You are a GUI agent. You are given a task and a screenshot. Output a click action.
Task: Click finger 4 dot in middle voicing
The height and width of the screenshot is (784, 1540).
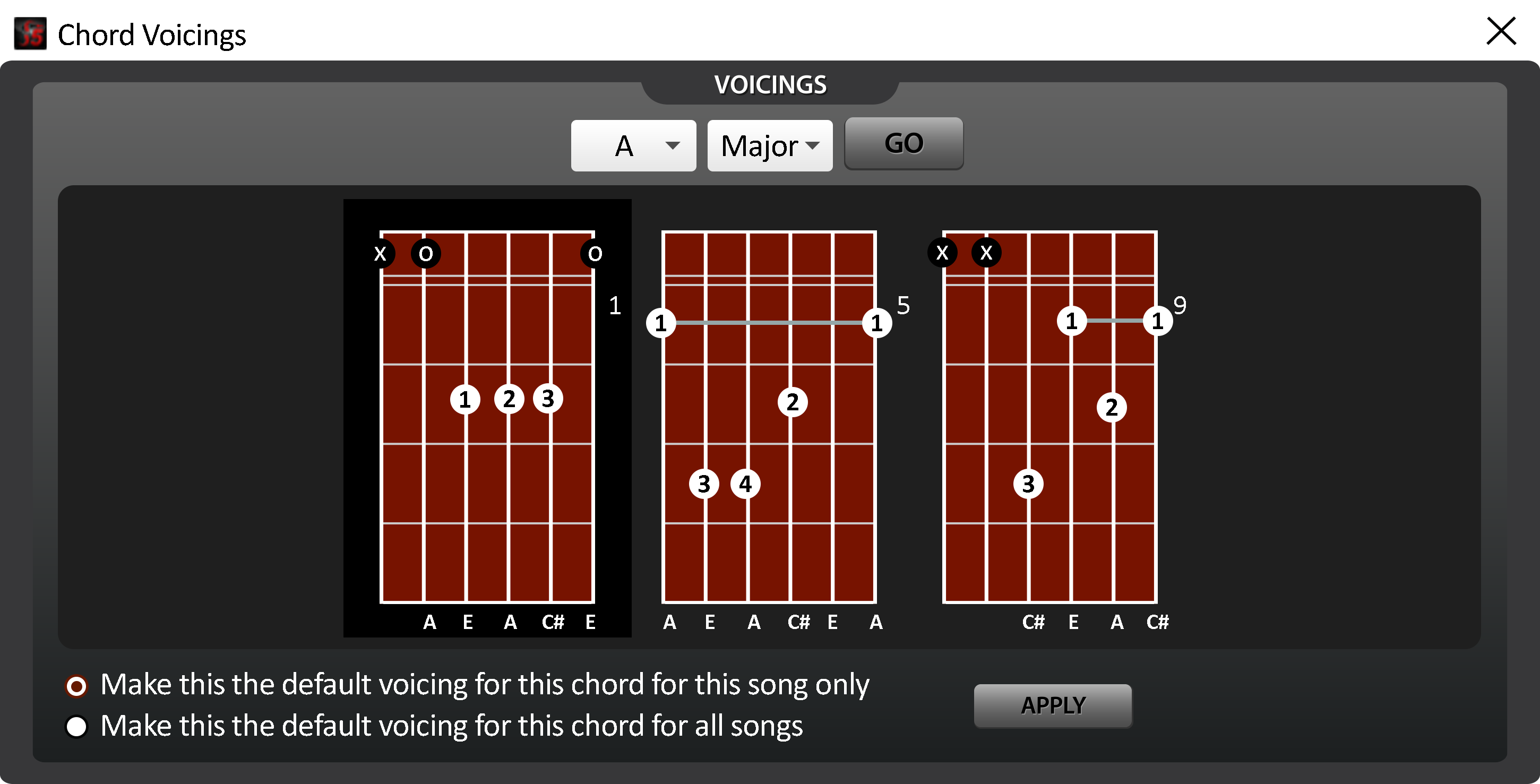tap(745, 484)
